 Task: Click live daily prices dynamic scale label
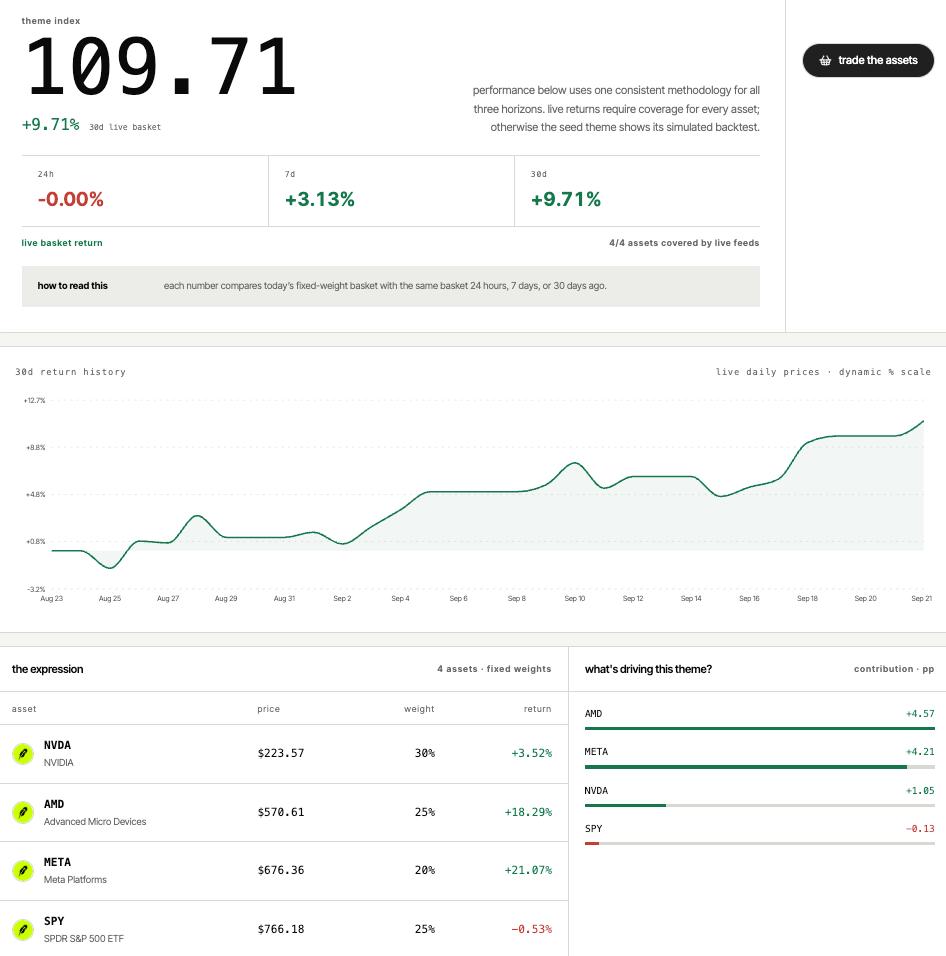(823, 371)
